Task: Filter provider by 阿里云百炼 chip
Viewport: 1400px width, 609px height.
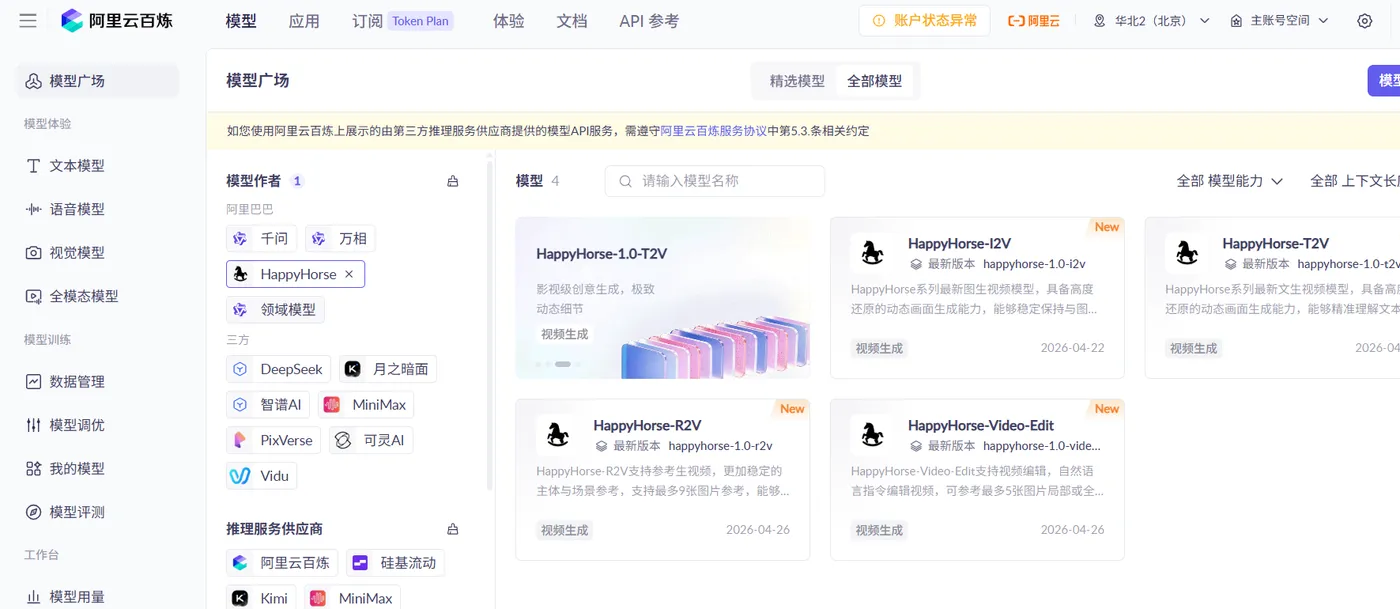Action: pyautogui.click(x=282, y=563)
